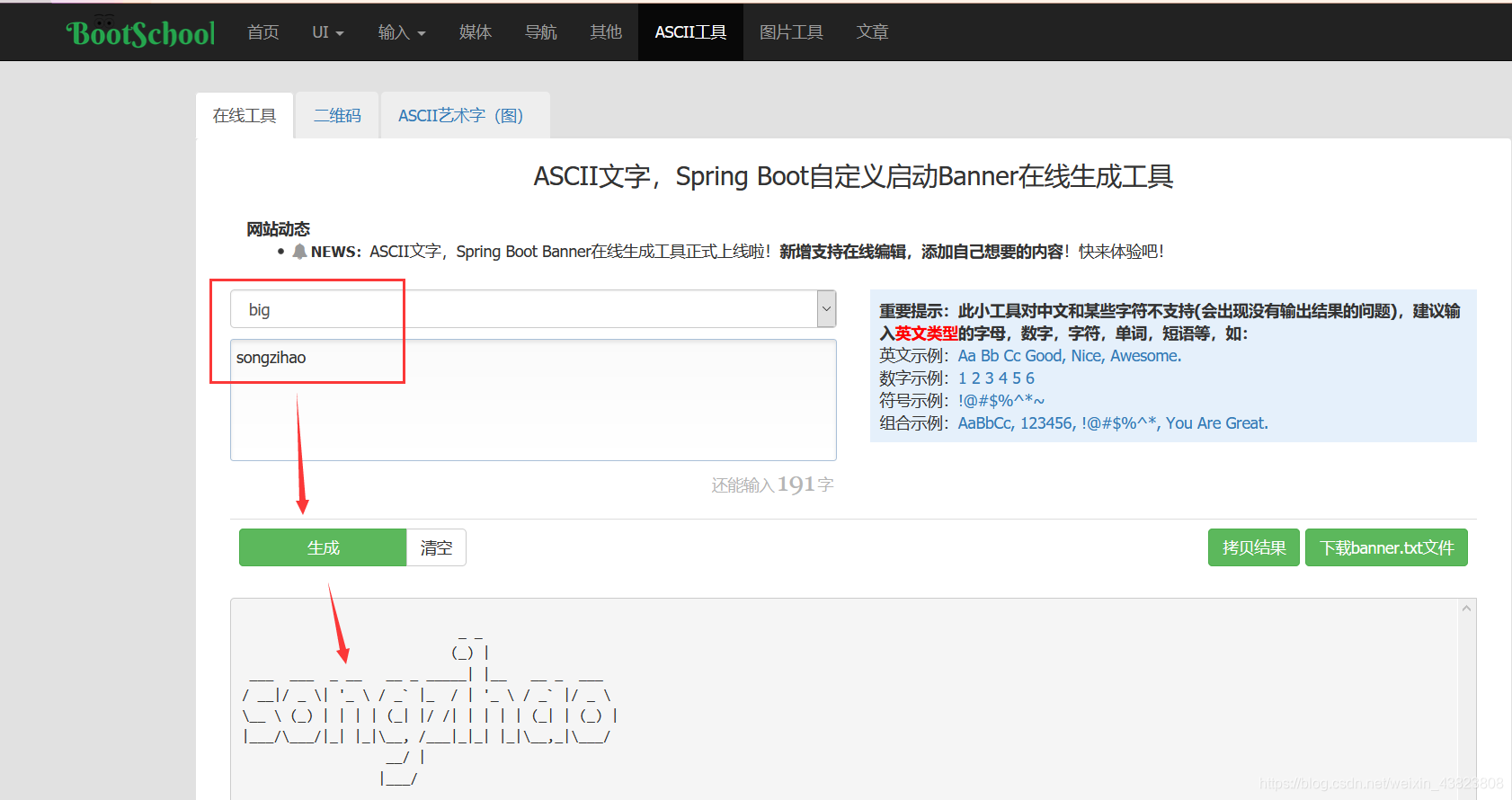
Task: Click the text area containing songzihao
Action: tap(533, 400)
